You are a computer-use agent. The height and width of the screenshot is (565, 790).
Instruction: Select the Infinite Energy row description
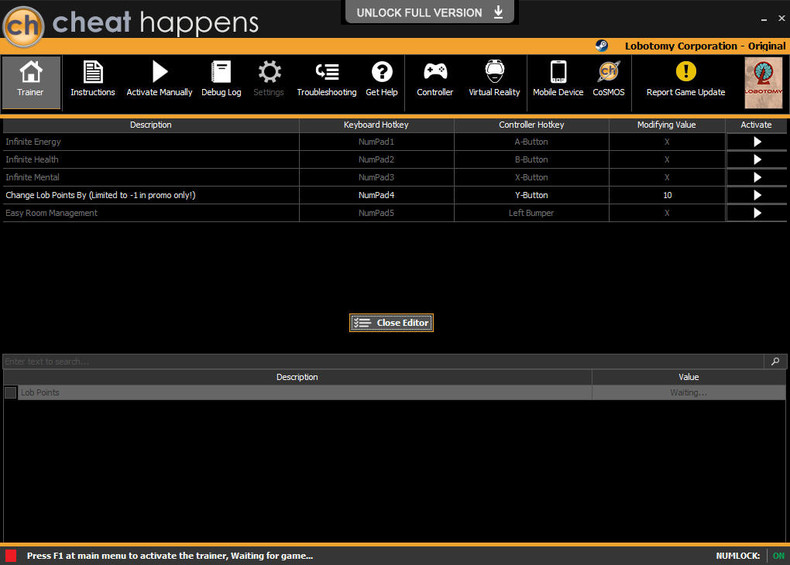(151, 142)
